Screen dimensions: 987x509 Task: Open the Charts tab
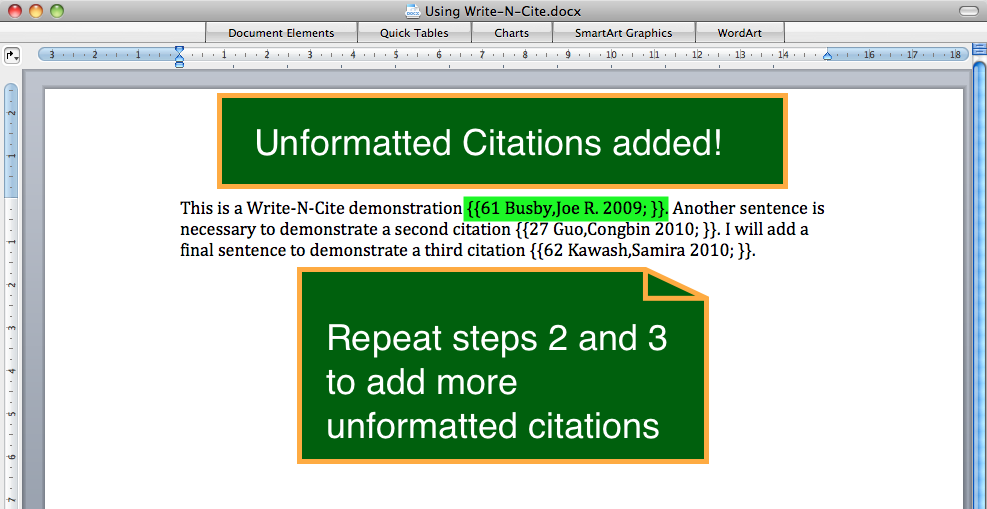512,33
